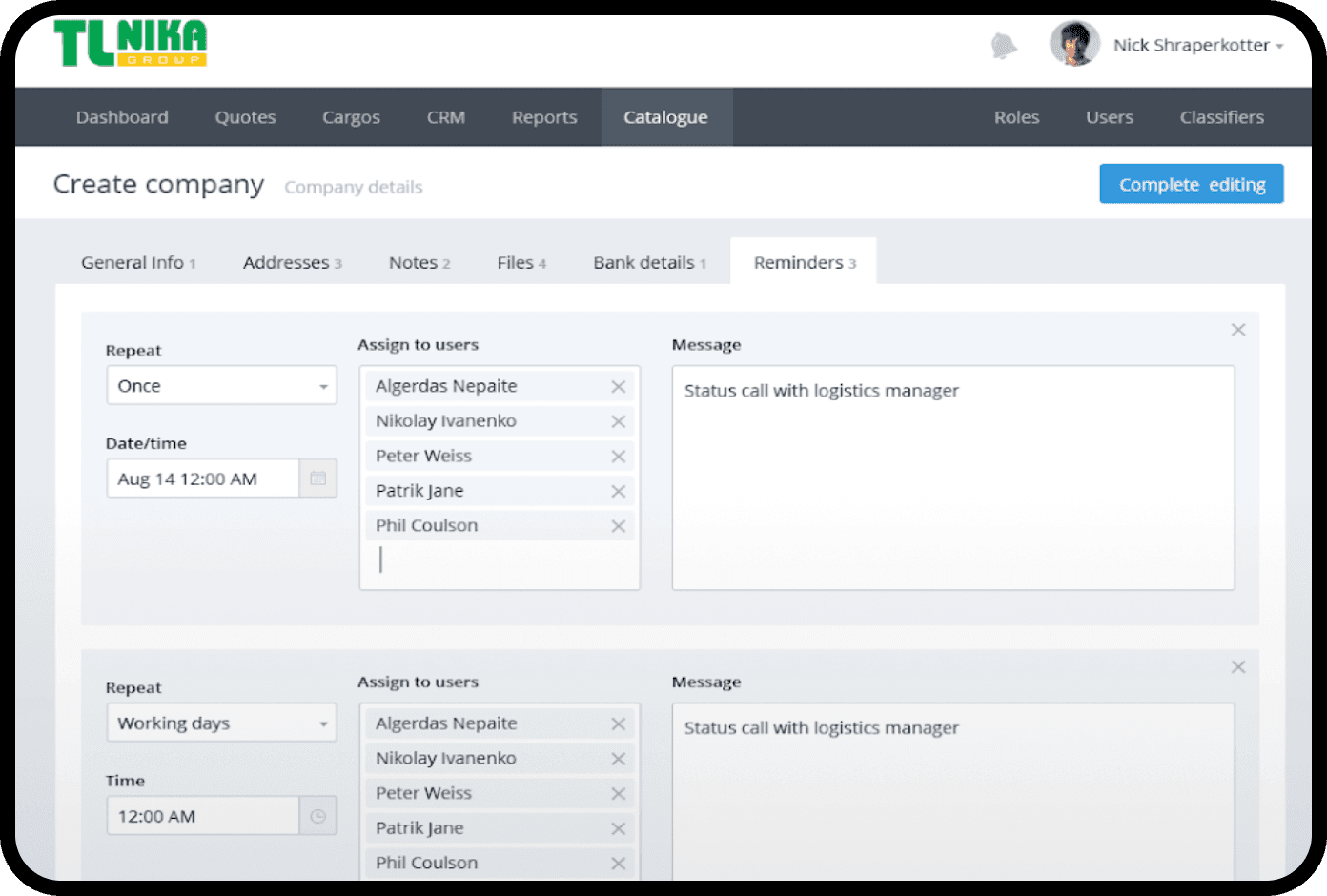Open the notifications bell icon
The width and height of the screenshot is (1327, 896).
[1004, 45]
